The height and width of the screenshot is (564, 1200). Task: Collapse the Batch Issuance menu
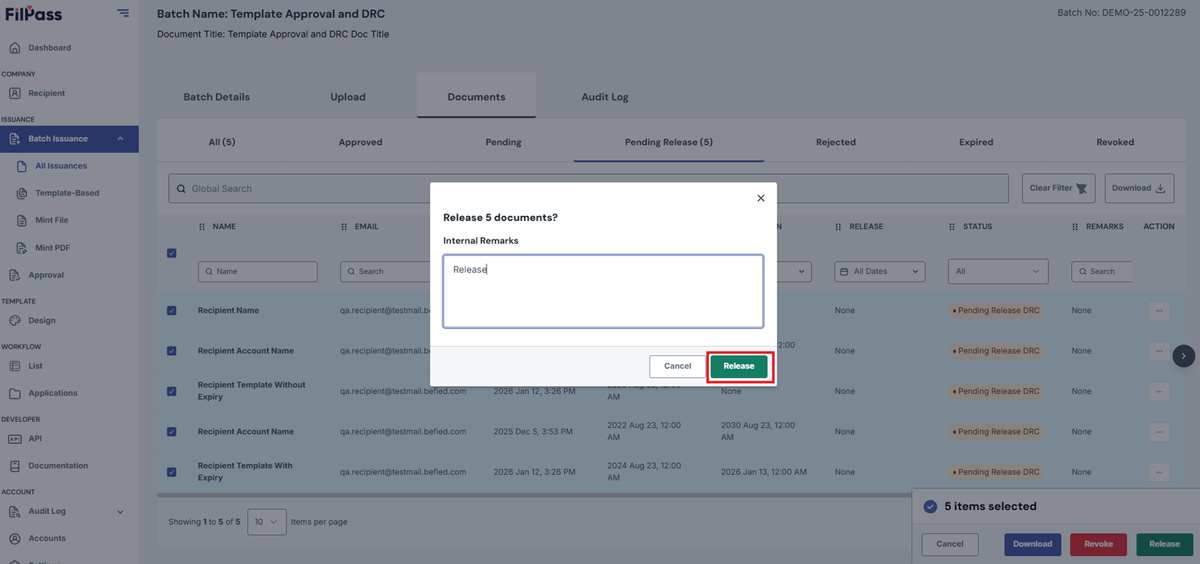(x=120, y=139)
